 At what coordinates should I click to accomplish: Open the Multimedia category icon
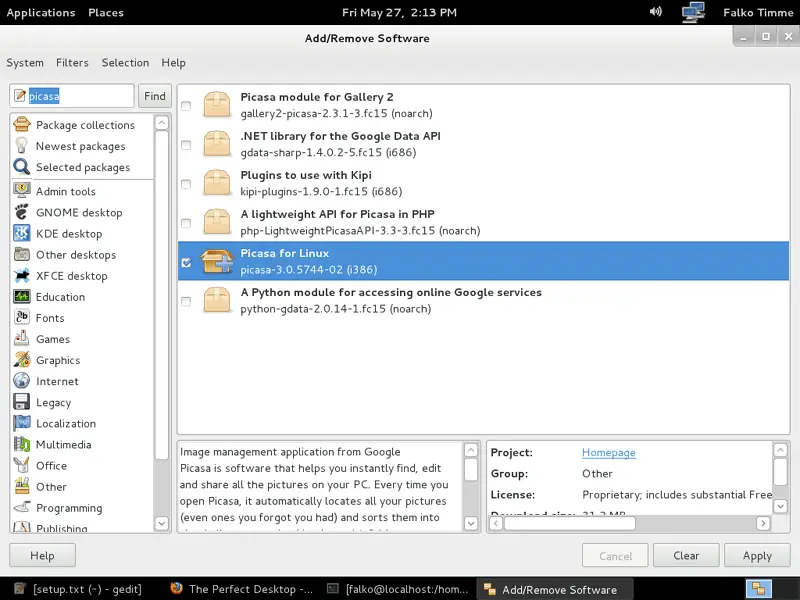tap(21, 444)
